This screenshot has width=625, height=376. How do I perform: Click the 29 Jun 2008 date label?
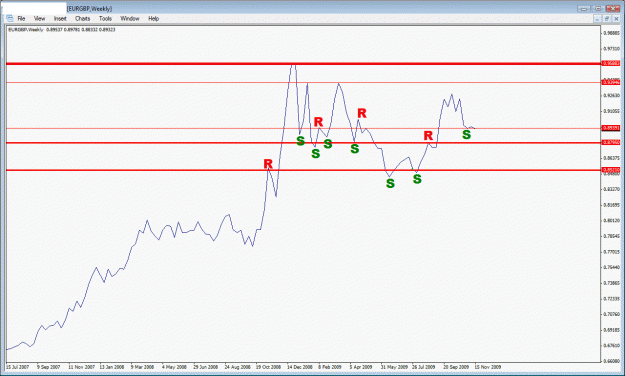click(206, 367)
